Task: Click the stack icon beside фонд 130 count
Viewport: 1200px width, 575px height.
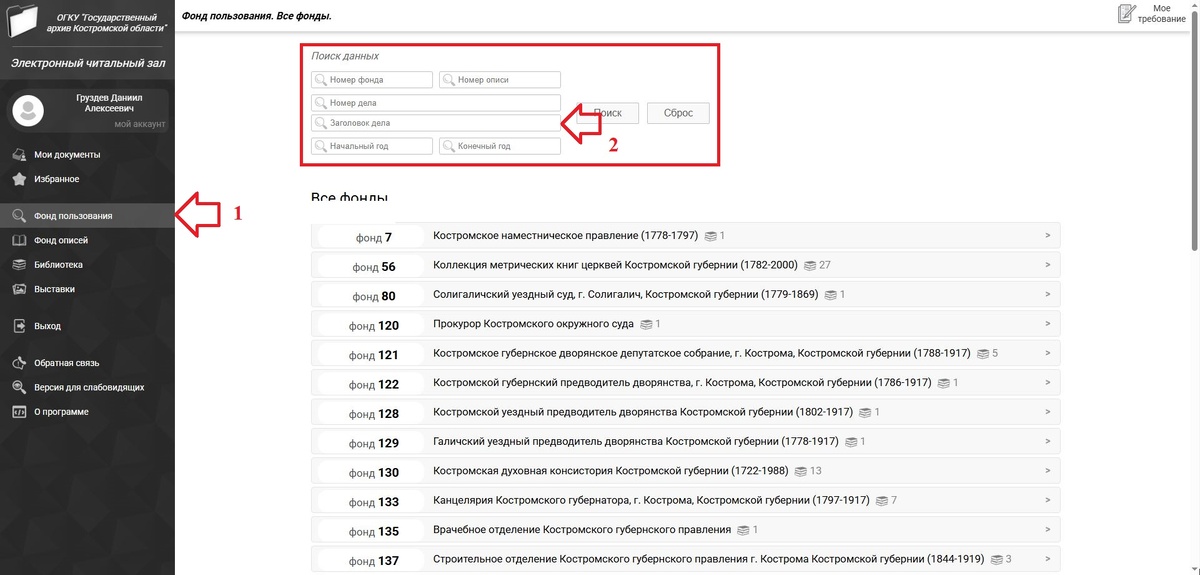Action: 801,472
